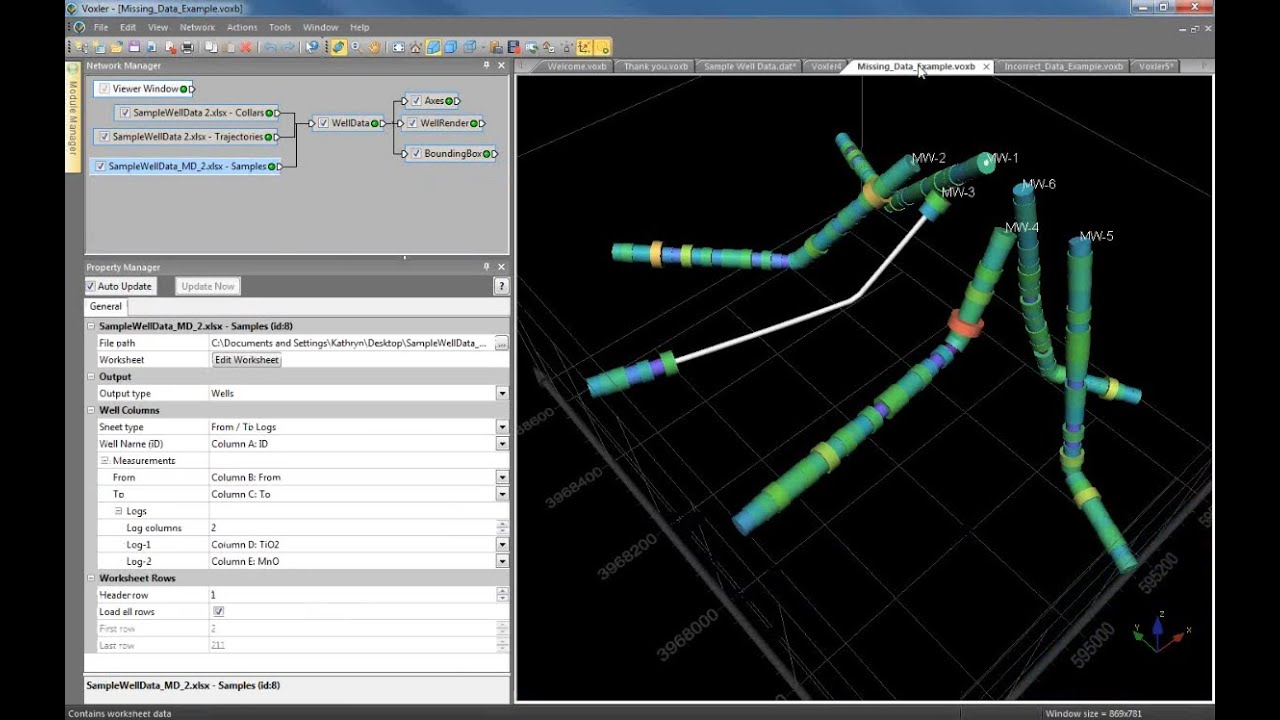Select the General tab in Property Manager
This screenshot has width=1280, height=720.
[x=105, y=307]
